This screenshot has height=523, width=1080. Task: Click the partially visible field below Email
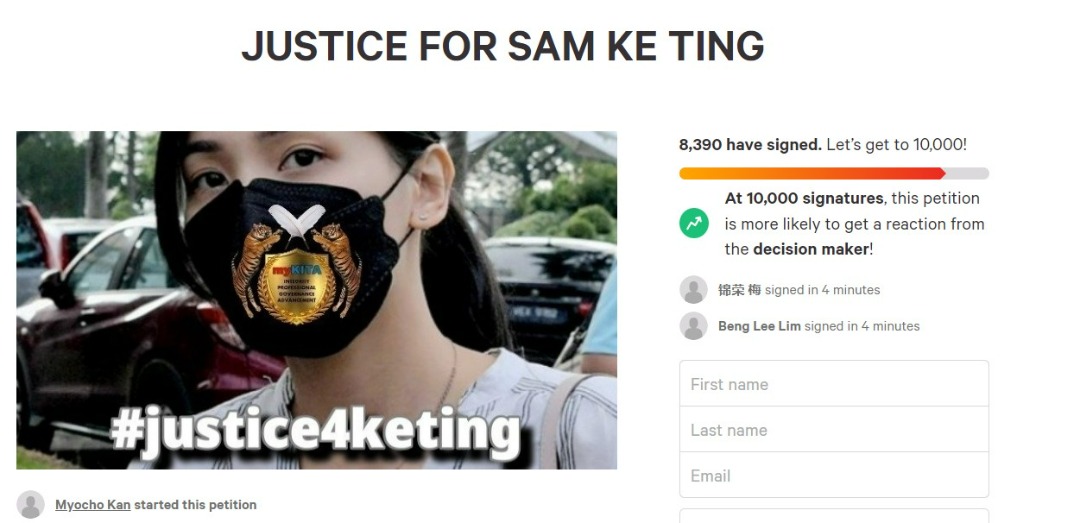tap(834, 515)
